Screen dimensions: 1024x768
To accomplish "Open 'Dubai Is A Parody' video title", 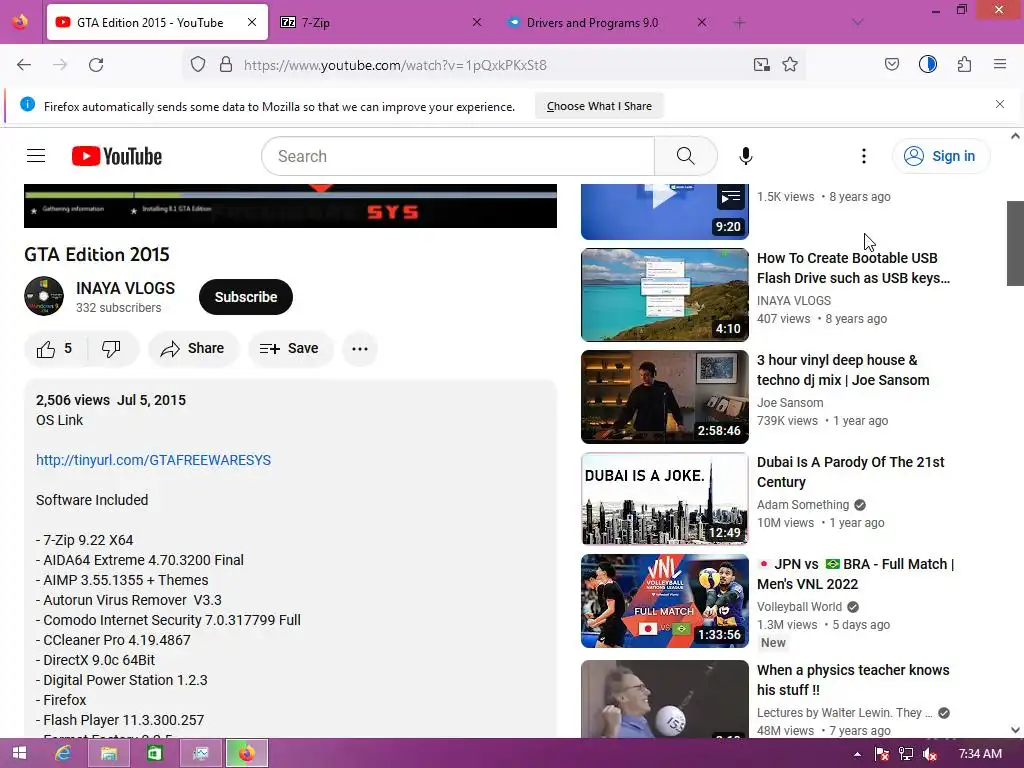I will point(850,472).
